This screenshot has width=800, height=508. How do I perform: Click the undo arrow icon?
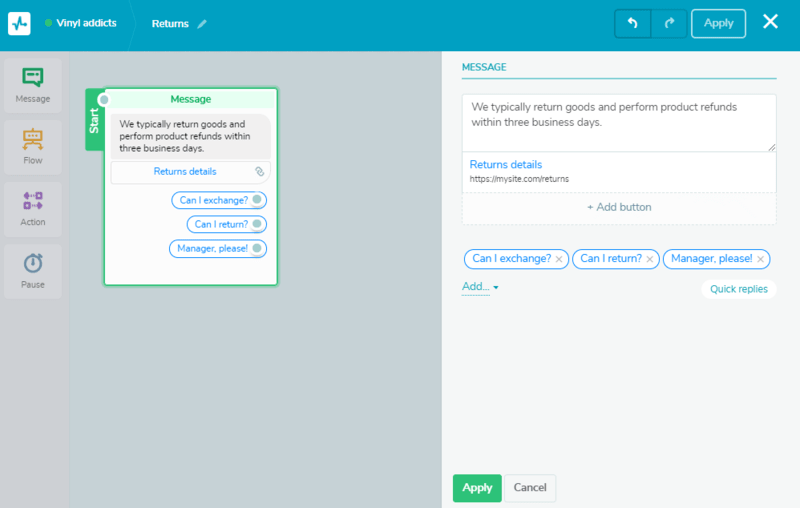point(633,23)
